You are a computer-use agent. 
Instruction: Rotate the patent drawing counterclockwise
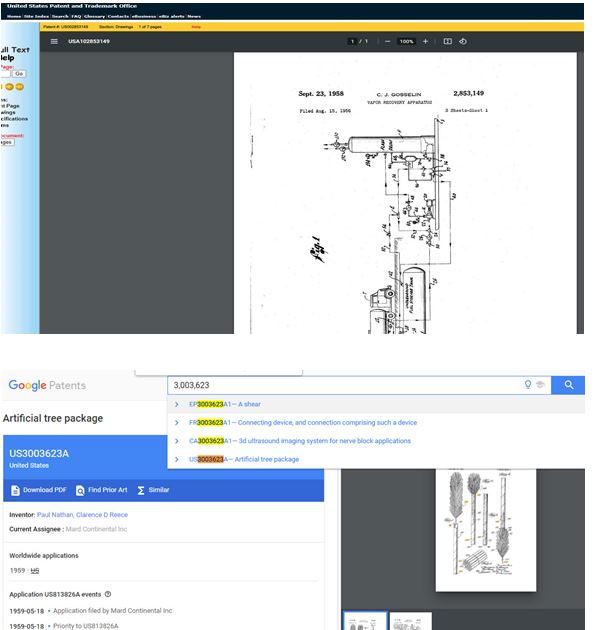463,41
